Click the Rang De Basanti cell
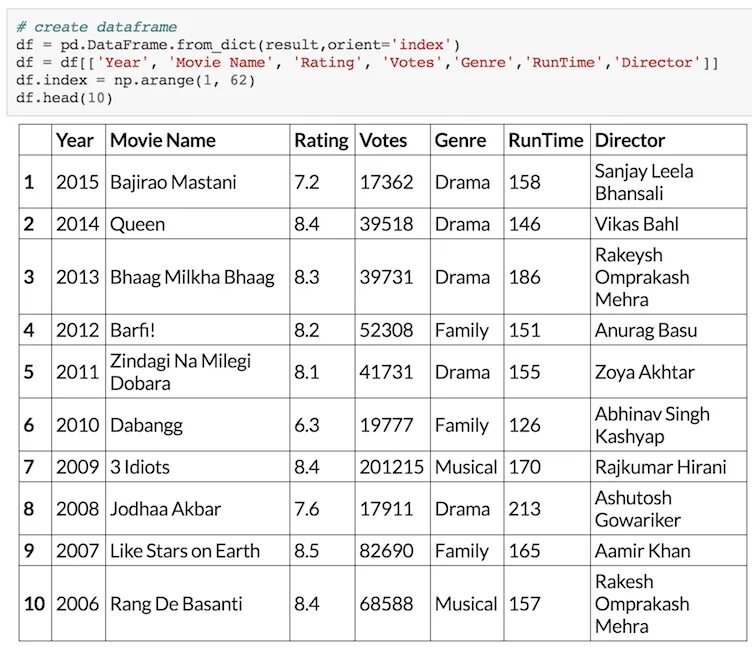752x647 pixels. 176,604
